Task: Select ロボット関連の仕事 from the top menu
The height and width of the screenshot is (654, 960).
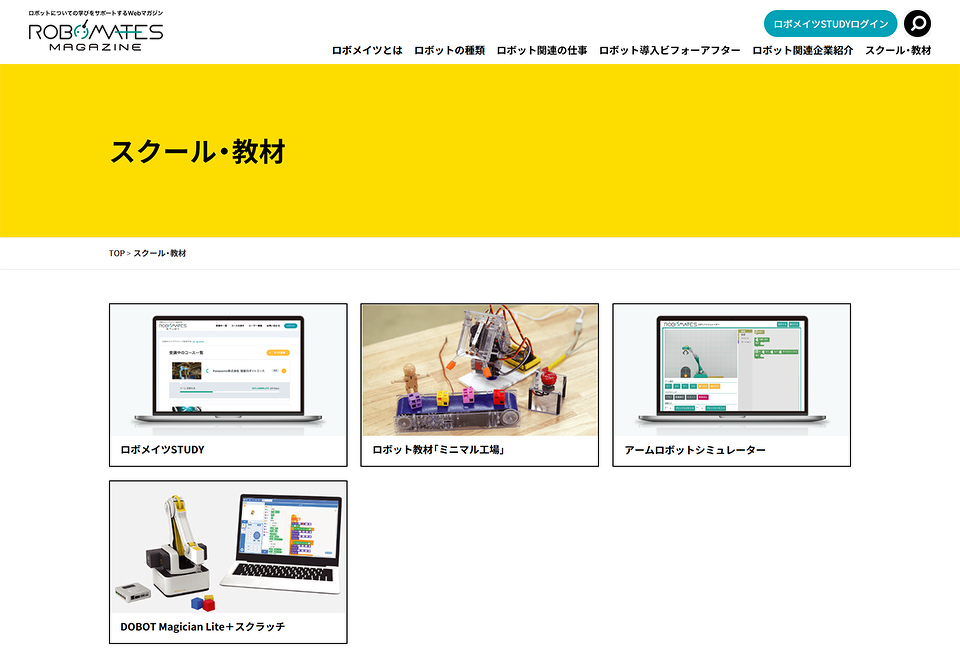Action: (x=541, y=50)
